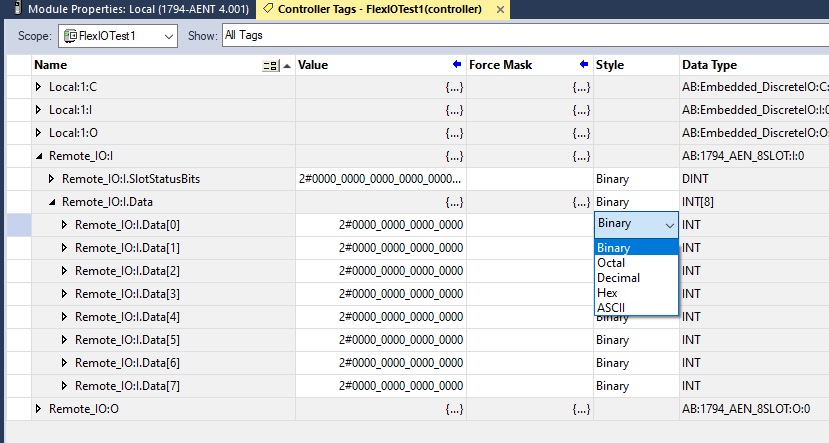
Task: Expand the Local:1:I tag
Action: (38, 110)
